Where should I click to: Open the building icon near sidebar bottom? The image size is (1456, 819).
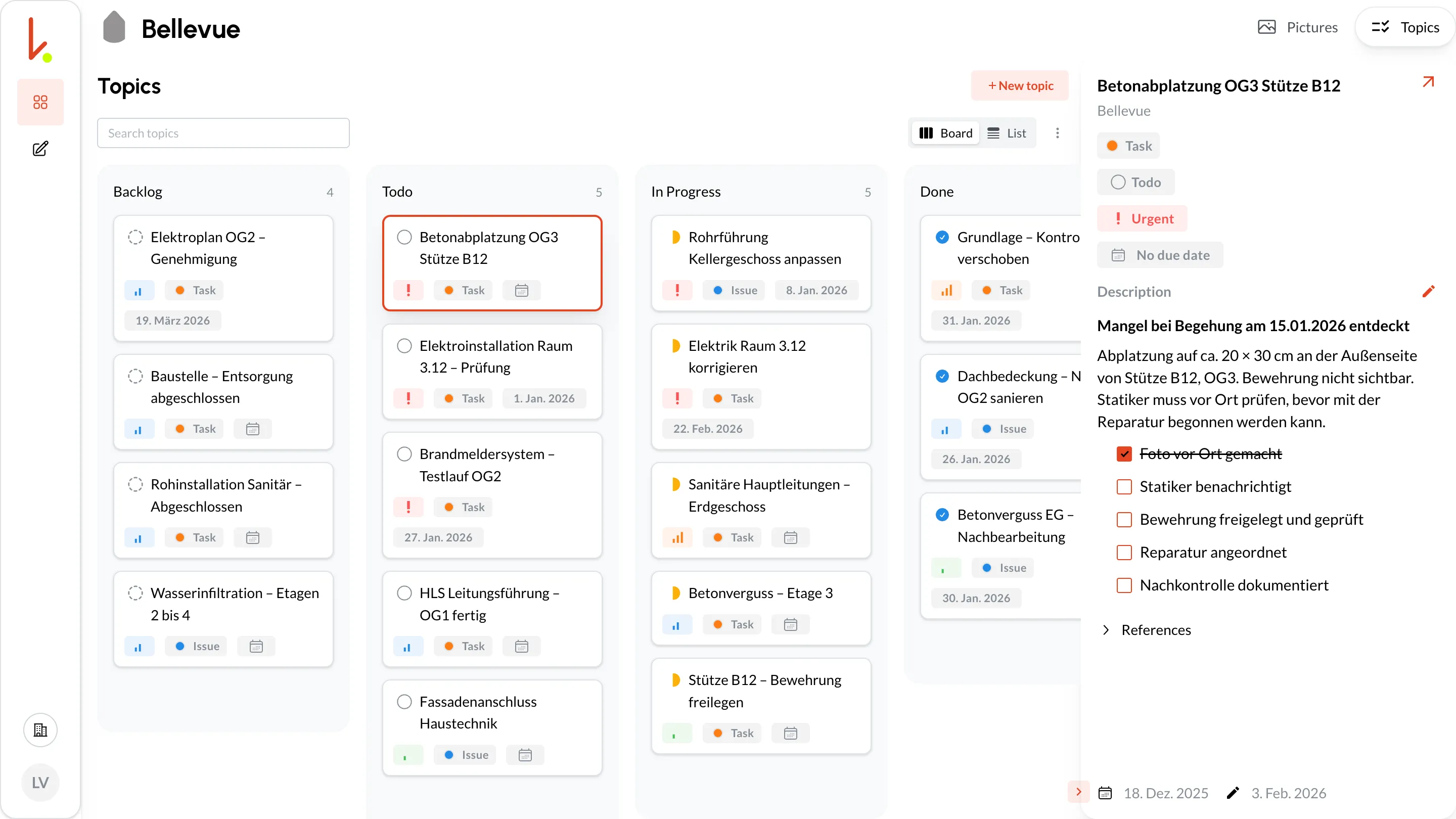(x=40, y=730)
